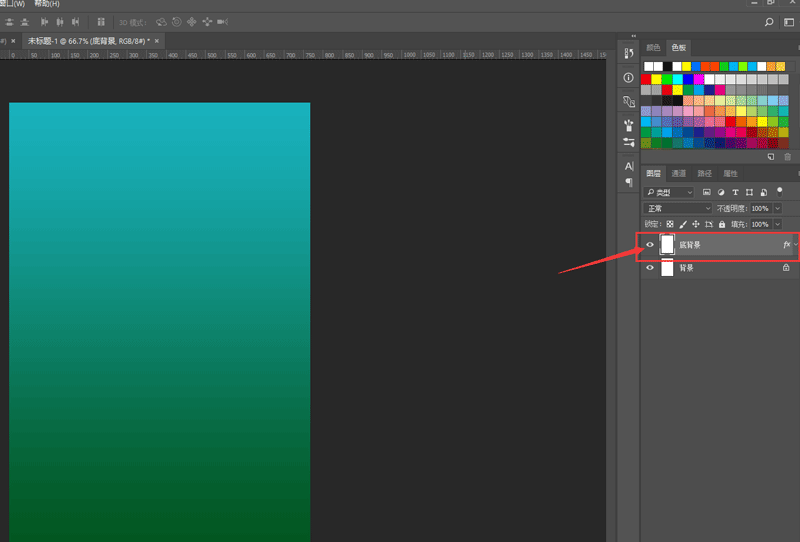Select the 背景 layer thumbnail
The width and height of the screenshot is (800, 542).
pyautogui.click(x=667, y=268)
